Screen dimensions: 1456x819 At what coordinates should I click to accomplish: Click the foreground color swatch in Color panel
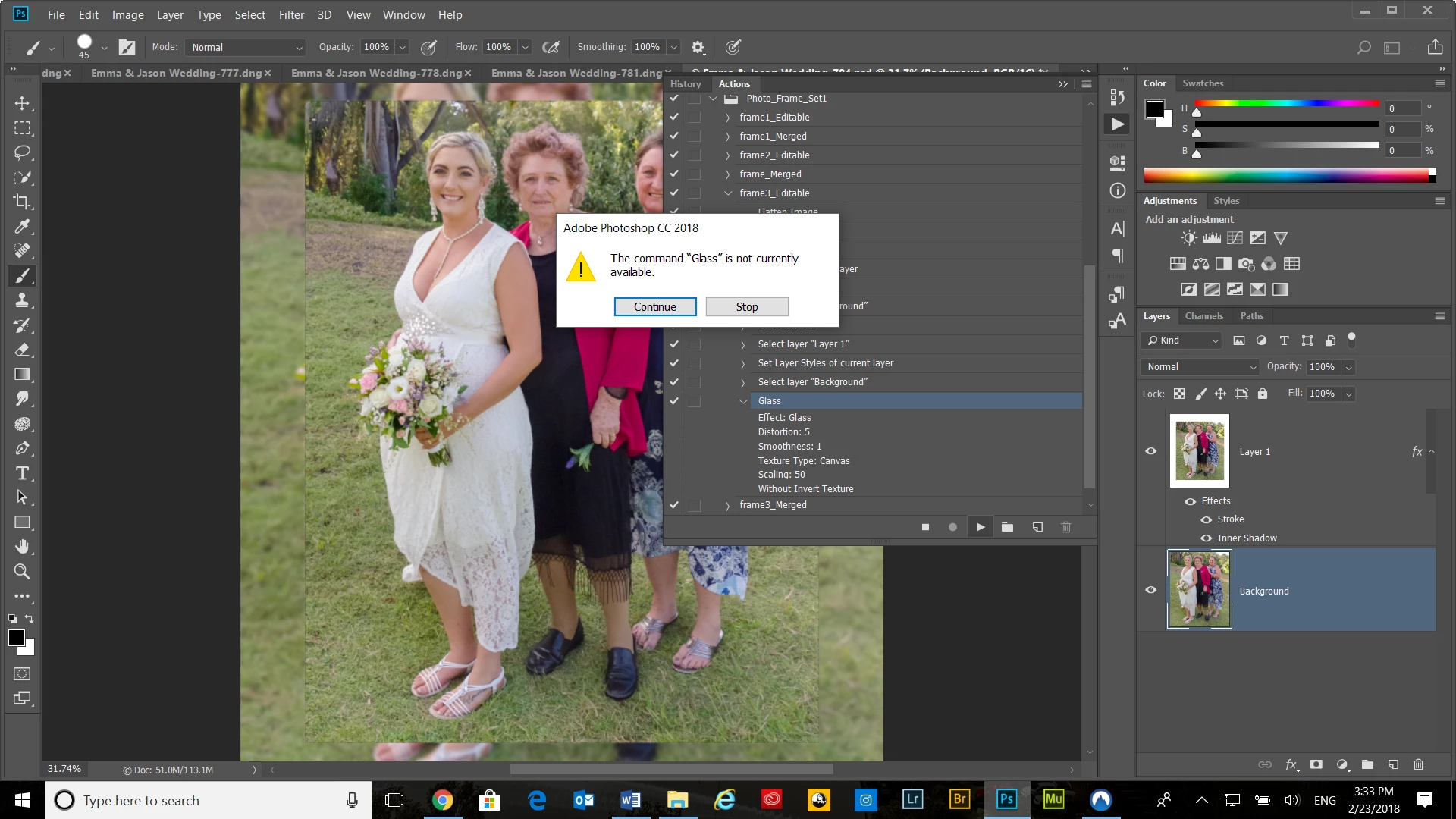(x=1153, y=109)
